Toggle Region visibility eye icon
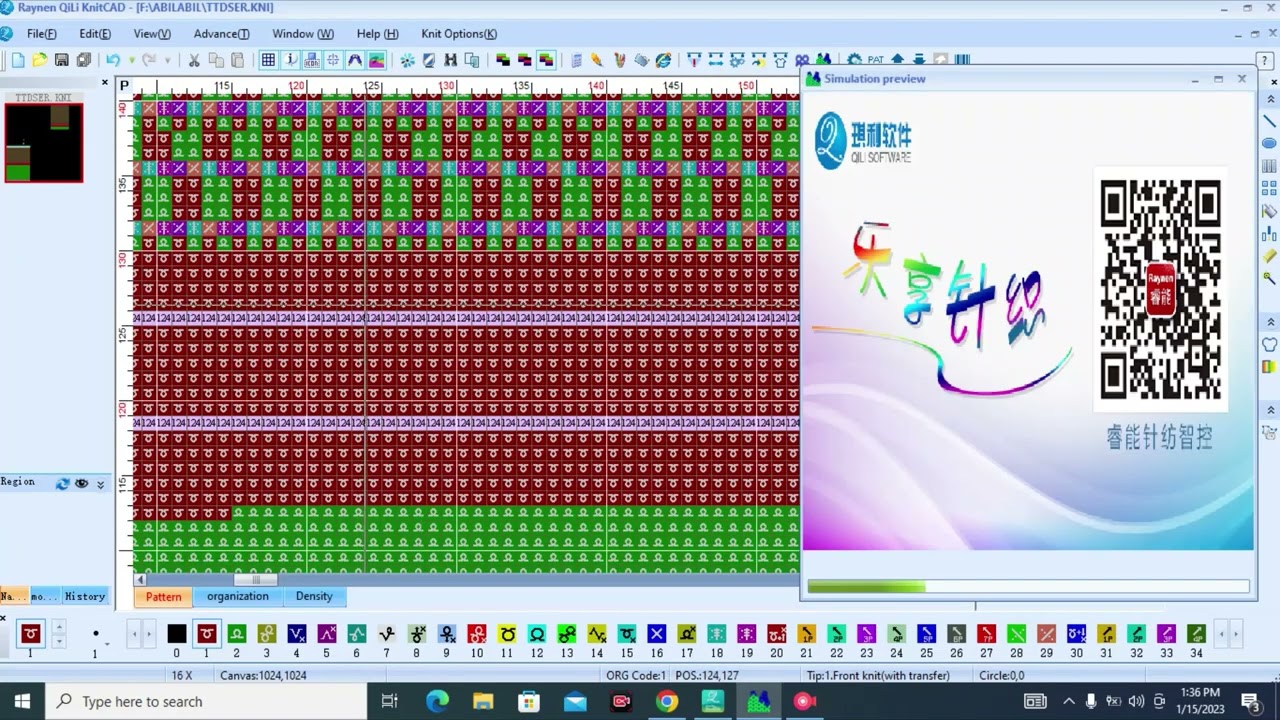This screenshot has height=720, width=1280. (82, 483)
